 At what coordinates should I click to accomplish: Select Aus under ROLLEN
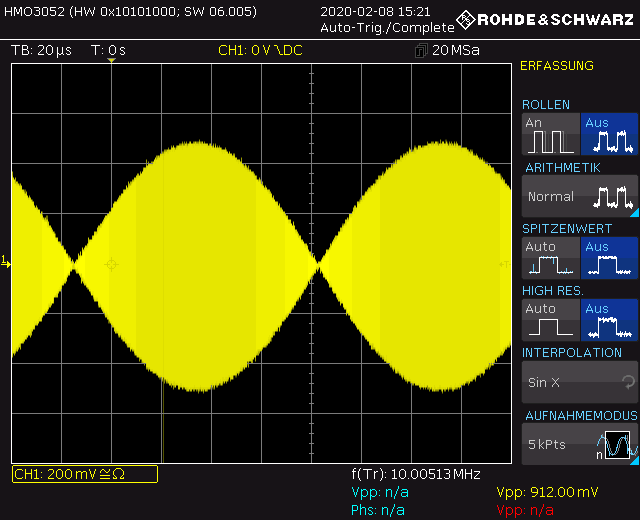(609, 135)
